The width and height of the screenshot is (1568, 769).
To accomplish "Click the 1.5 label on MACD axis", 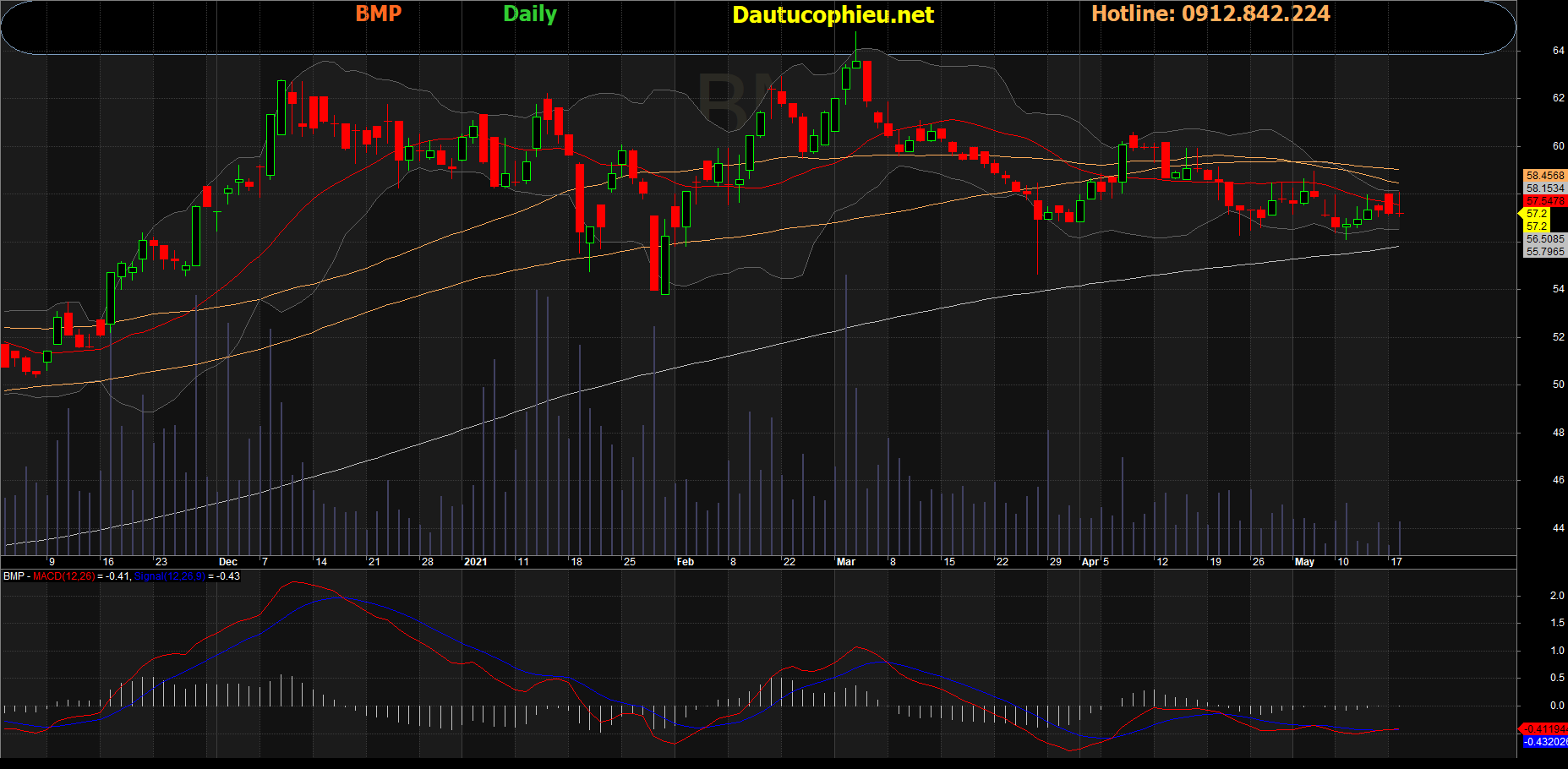I will 1557,623.
